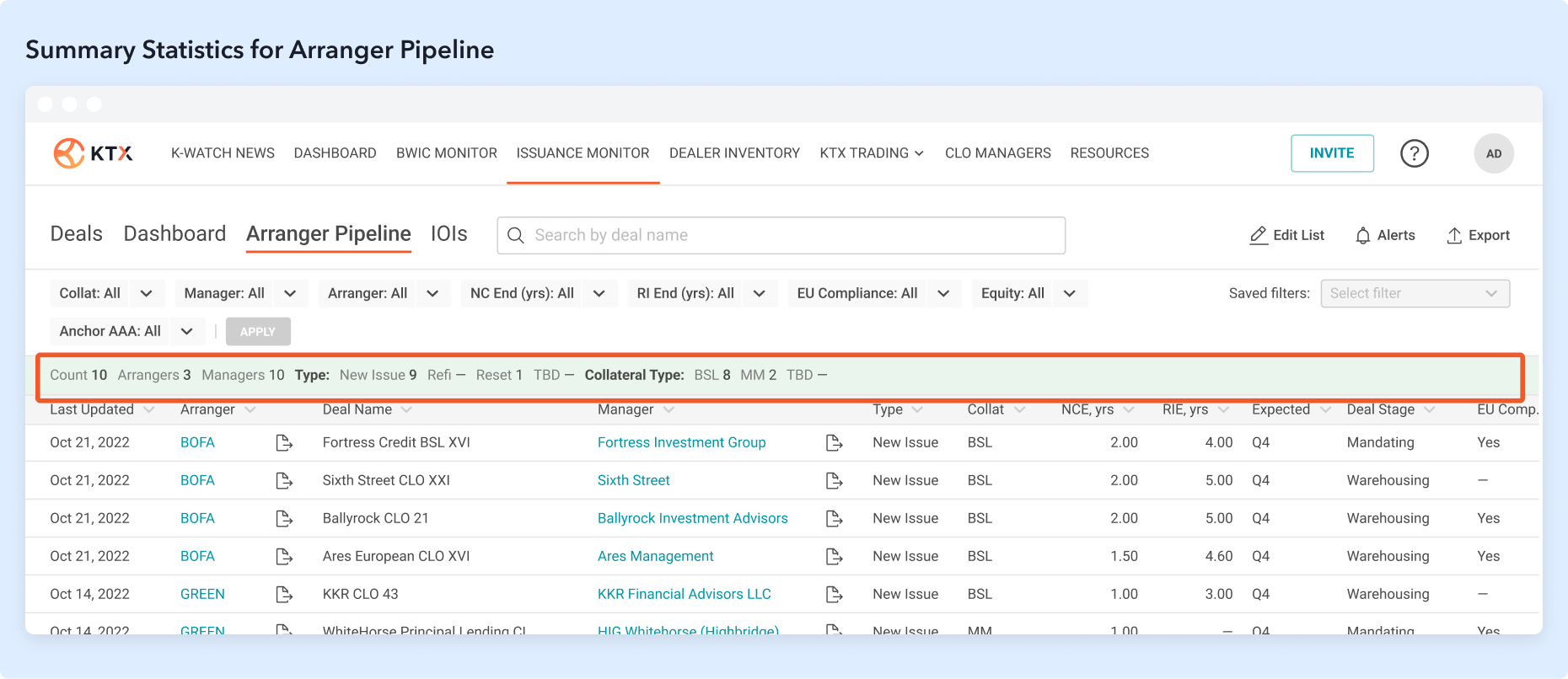
Task: Click the Search by deal name field
Action: pos(781,236)
